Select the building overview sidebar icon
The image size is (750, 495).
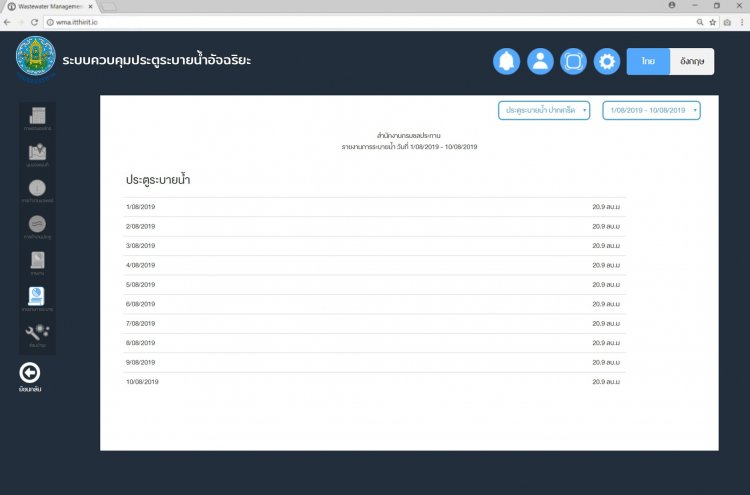tap(38, 118)
